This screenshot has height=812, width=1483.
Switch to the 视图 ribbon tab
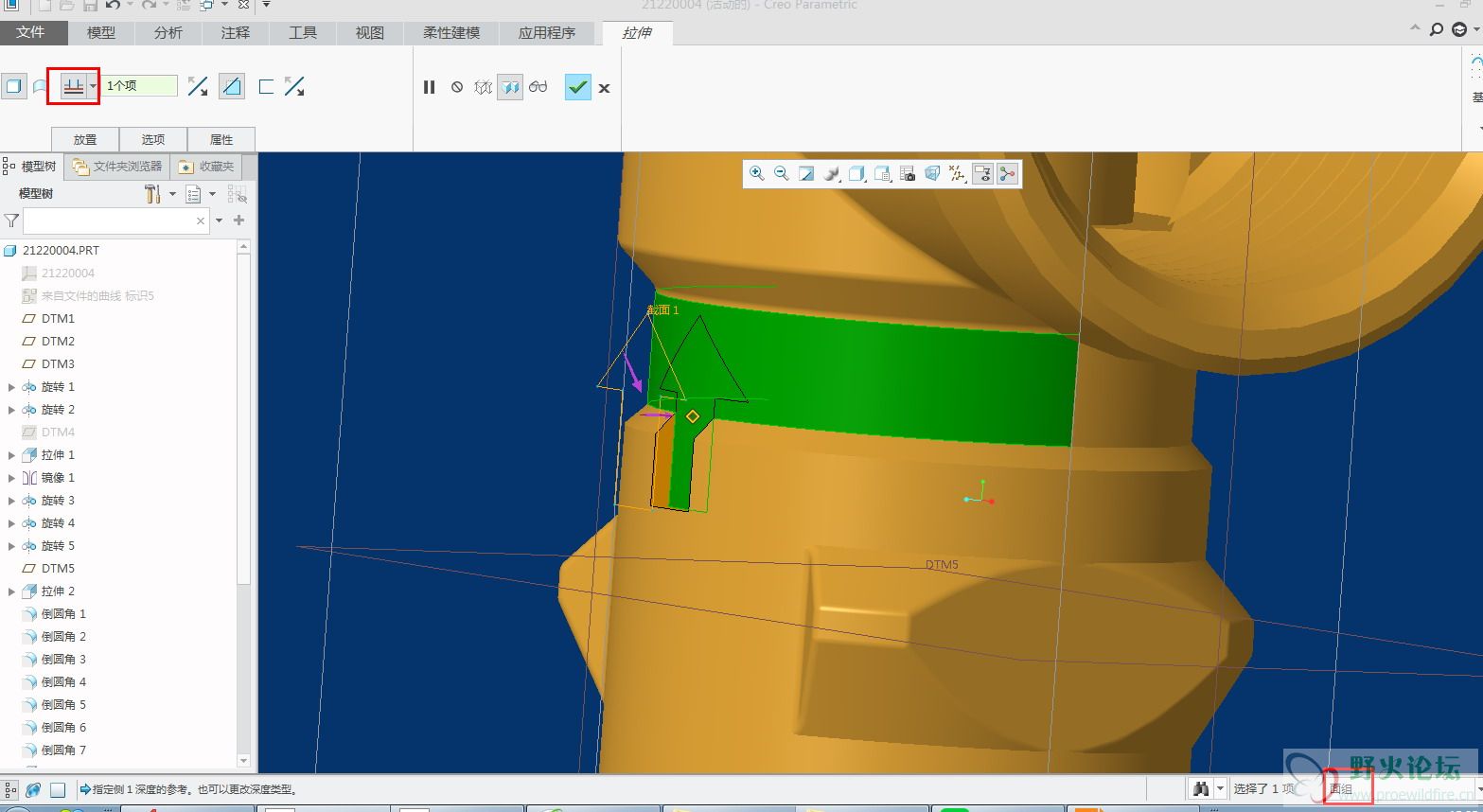tap(370, 32)
